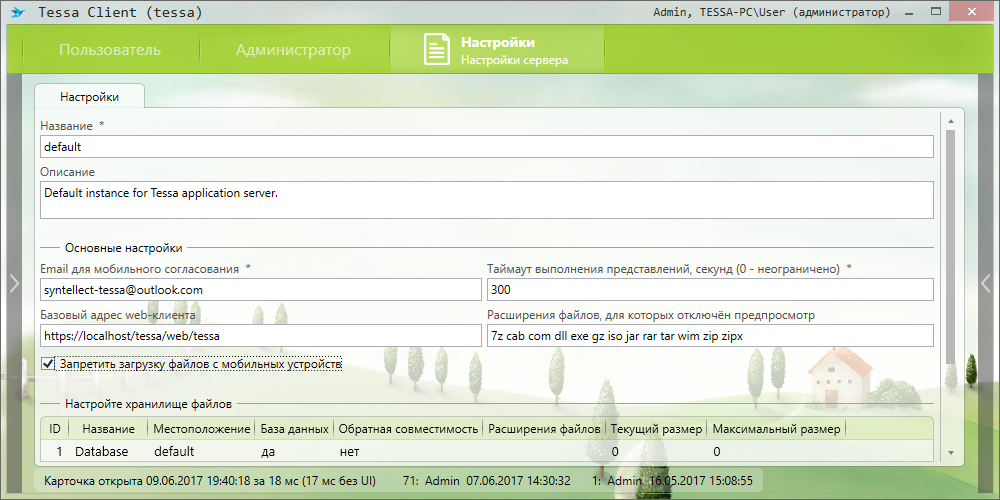Sort by Обратная совместимость column header
Image resolution: width=1000 pixels, height=500 pixels.
click(x=408, y=429)
